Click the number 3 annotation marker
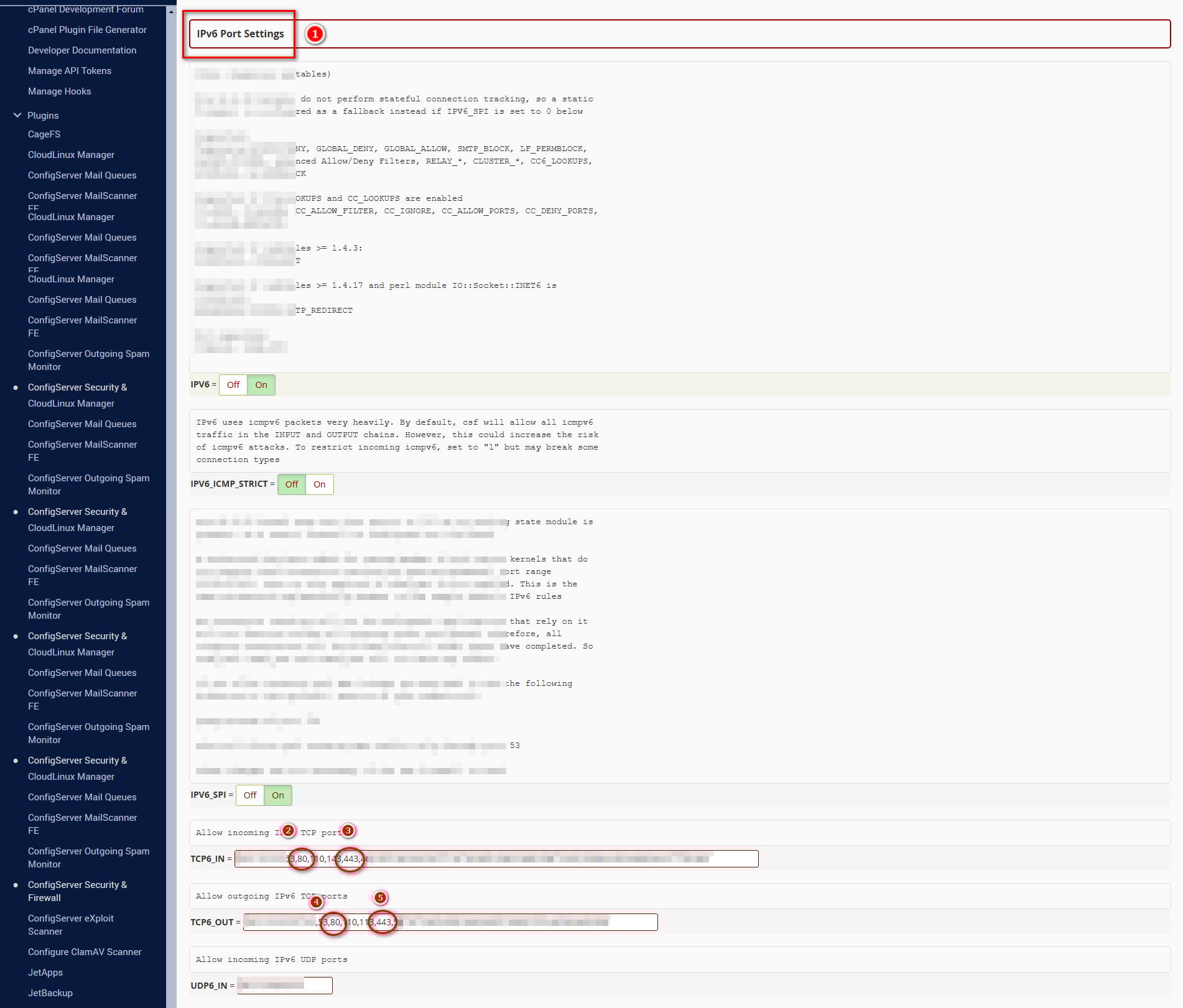The image size is (1183, 1008). [348, 830]
